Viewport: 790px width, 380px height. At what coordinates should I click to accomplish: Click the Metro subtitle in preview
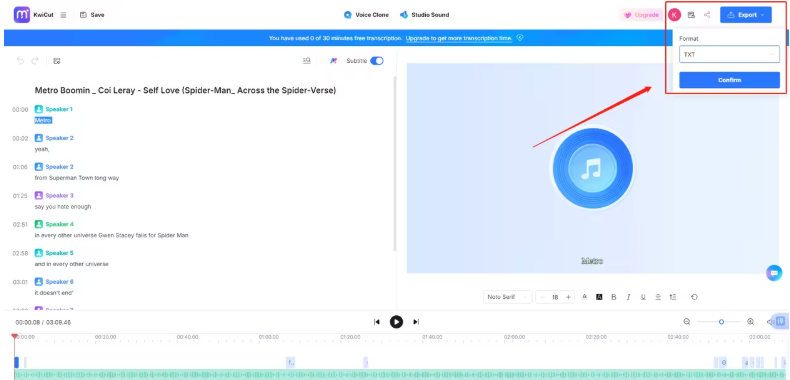(x=592, y=261)
